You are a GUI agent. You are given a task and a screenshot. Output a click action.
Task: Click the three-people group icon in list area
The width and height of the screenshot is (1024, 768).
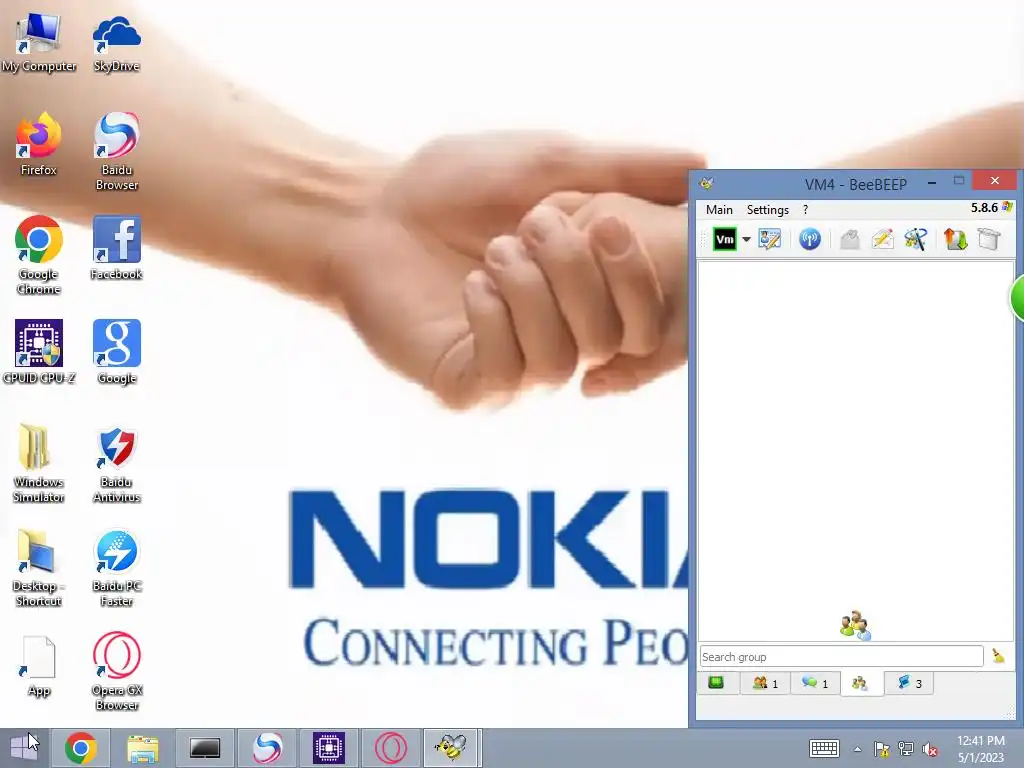coord(855,625)
